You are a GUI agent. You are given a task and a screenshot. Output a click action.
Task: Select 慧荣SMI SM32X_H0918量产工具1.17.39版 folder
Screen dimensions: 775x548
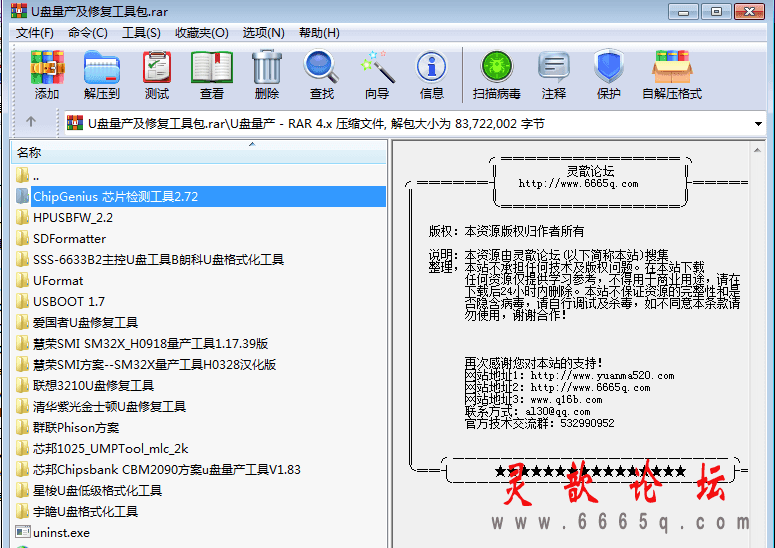pyautogui.click(x=150, y=343)
